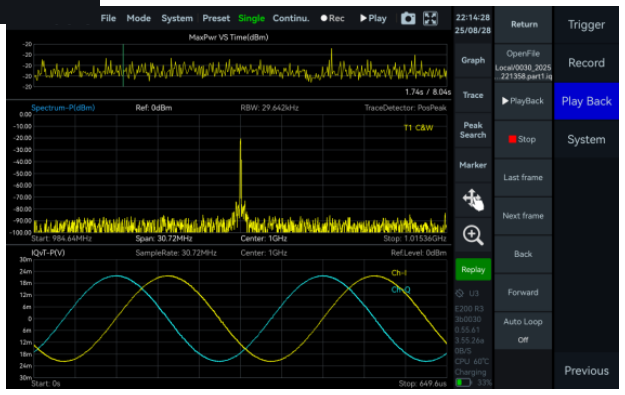The height and width of the screenshot is (395, 625).
Task: Click the Start: 984.64MHz value
Action: pos(61,239)
